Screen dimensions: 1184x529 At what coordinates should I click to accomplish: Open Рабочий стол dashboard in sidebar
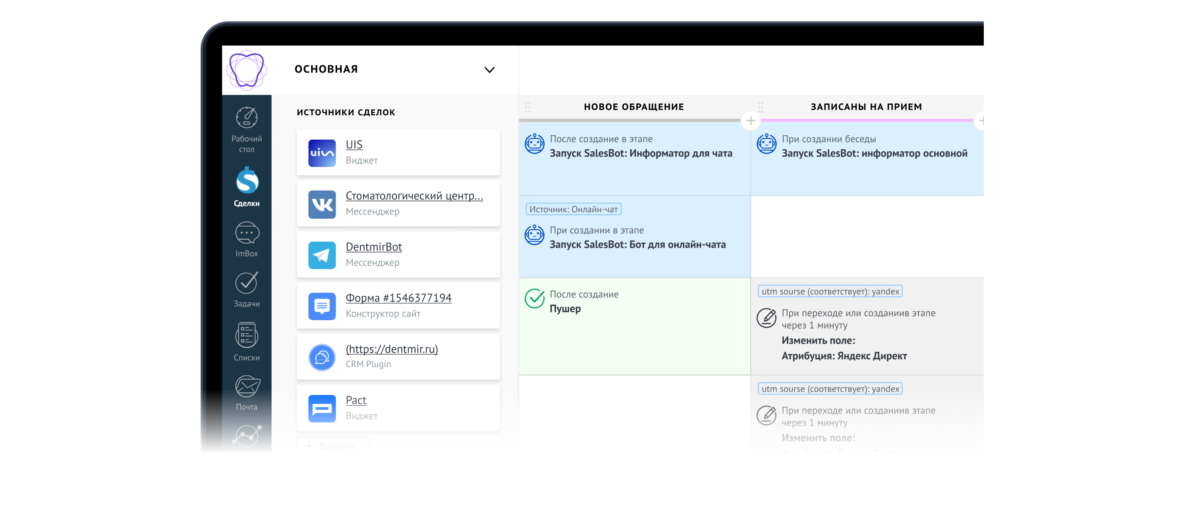tap(246, 130)
